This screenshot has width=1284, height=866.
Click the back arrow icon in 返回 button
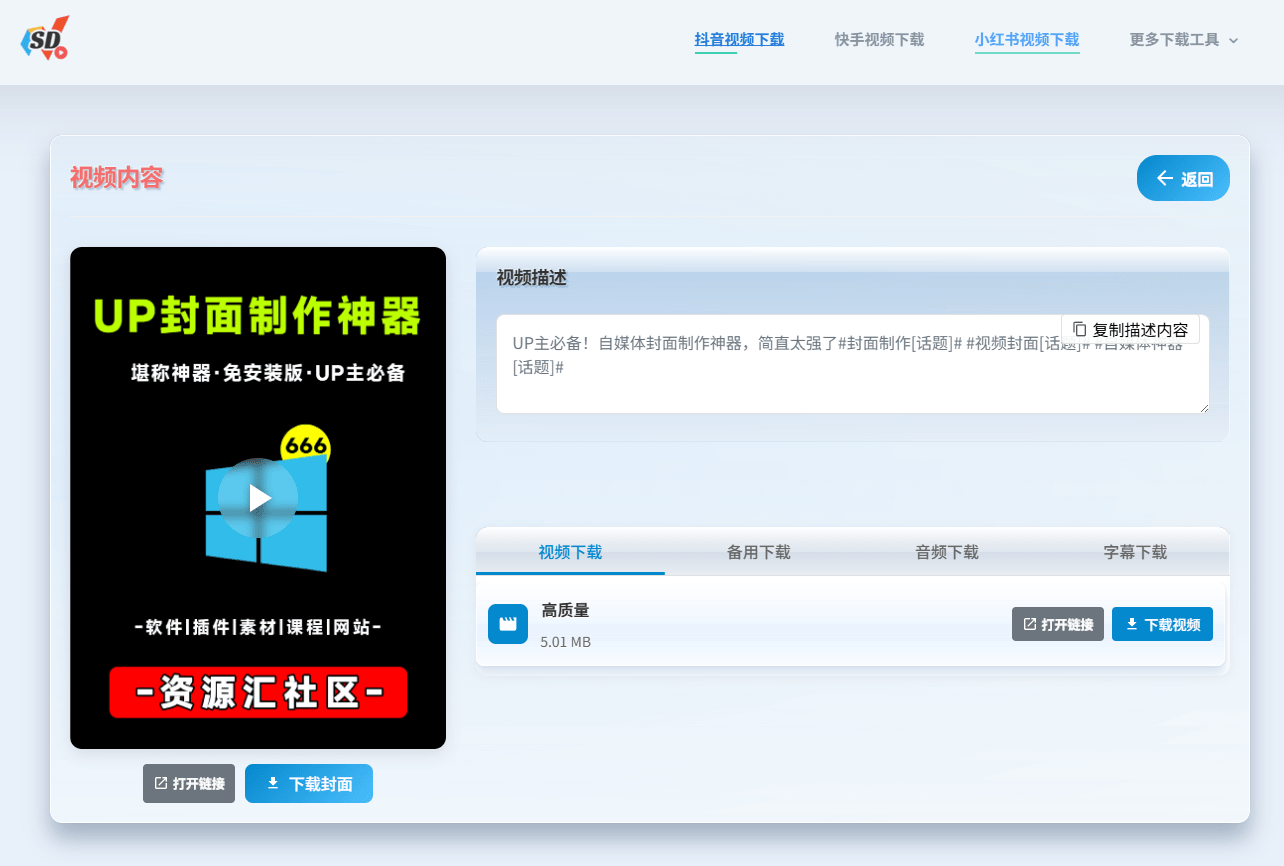click(x=1163, y=177)
